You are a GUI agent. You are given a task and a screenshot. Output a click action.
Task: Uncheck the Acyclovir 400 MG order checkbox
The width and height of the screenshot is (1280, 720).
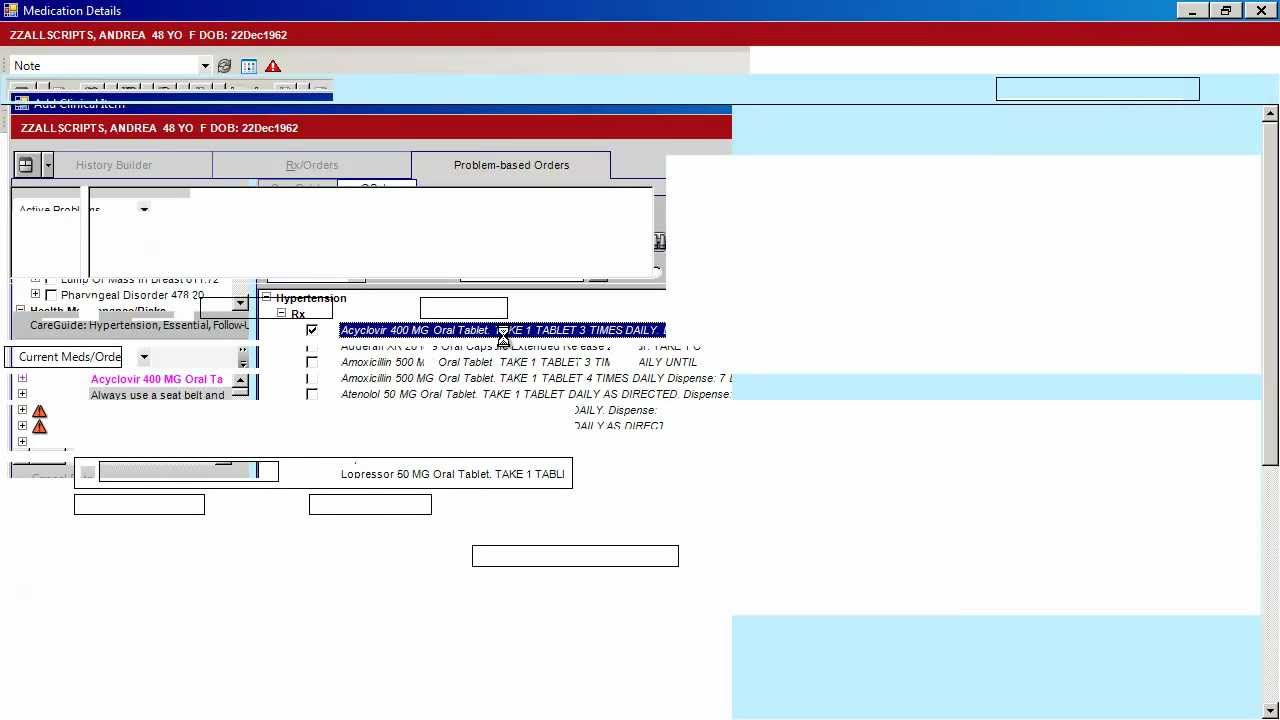tap(312, 330)
